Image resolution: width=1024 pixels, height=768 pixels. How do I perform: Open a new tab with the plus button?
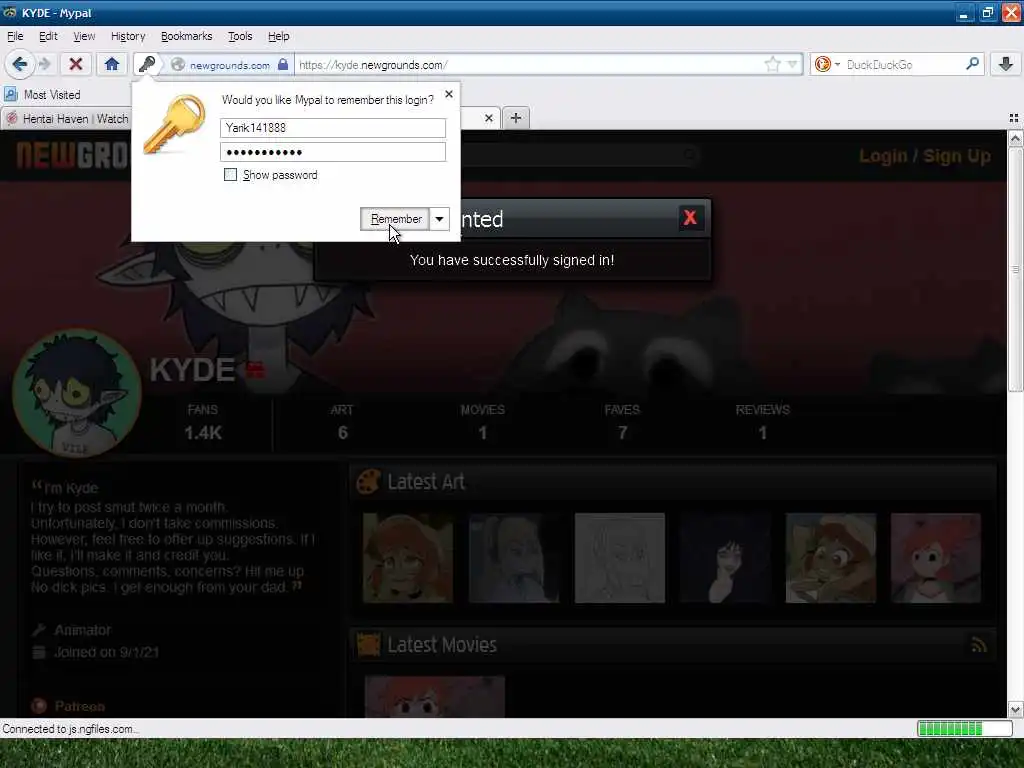pos(516,118)
